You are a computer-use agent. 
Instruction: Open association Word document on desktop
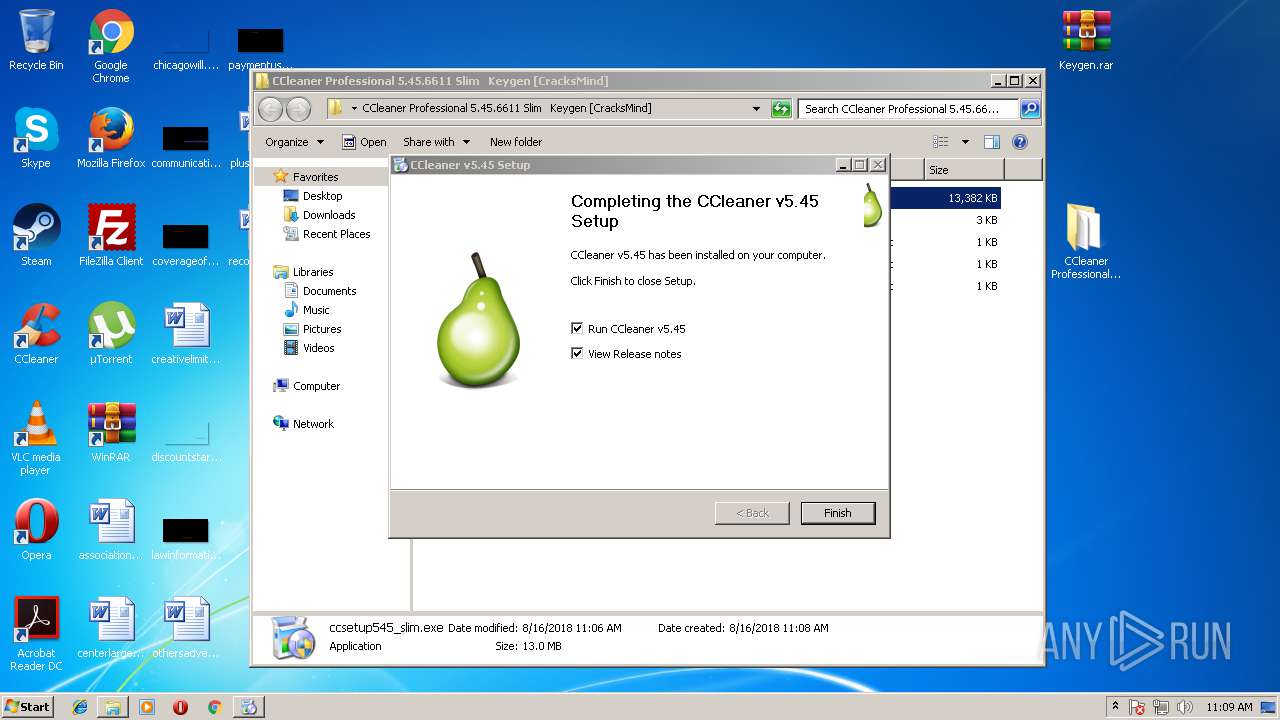click(x=111, y=531)
